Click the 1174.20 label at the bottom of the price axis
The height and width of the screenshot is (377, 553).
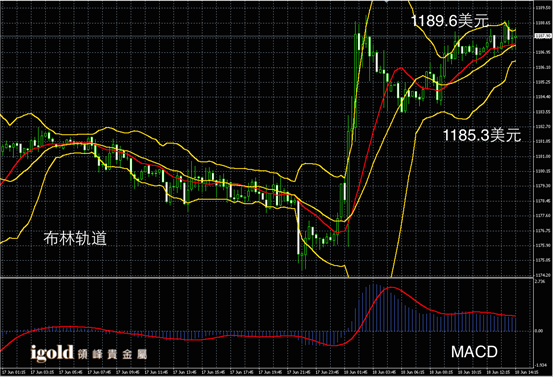tap(543, 275)
